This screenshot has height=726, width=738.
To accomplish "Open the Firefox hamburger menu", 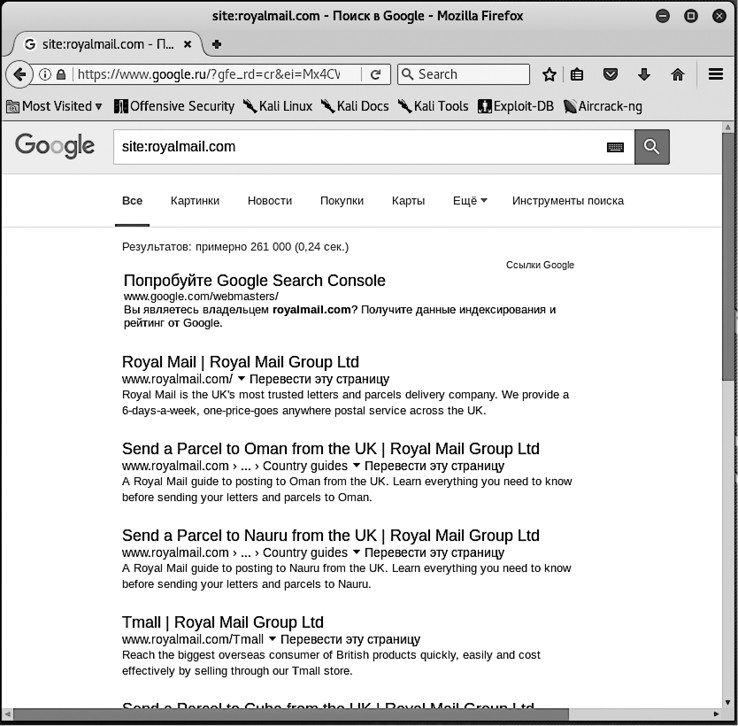I will tap(715, 74).
